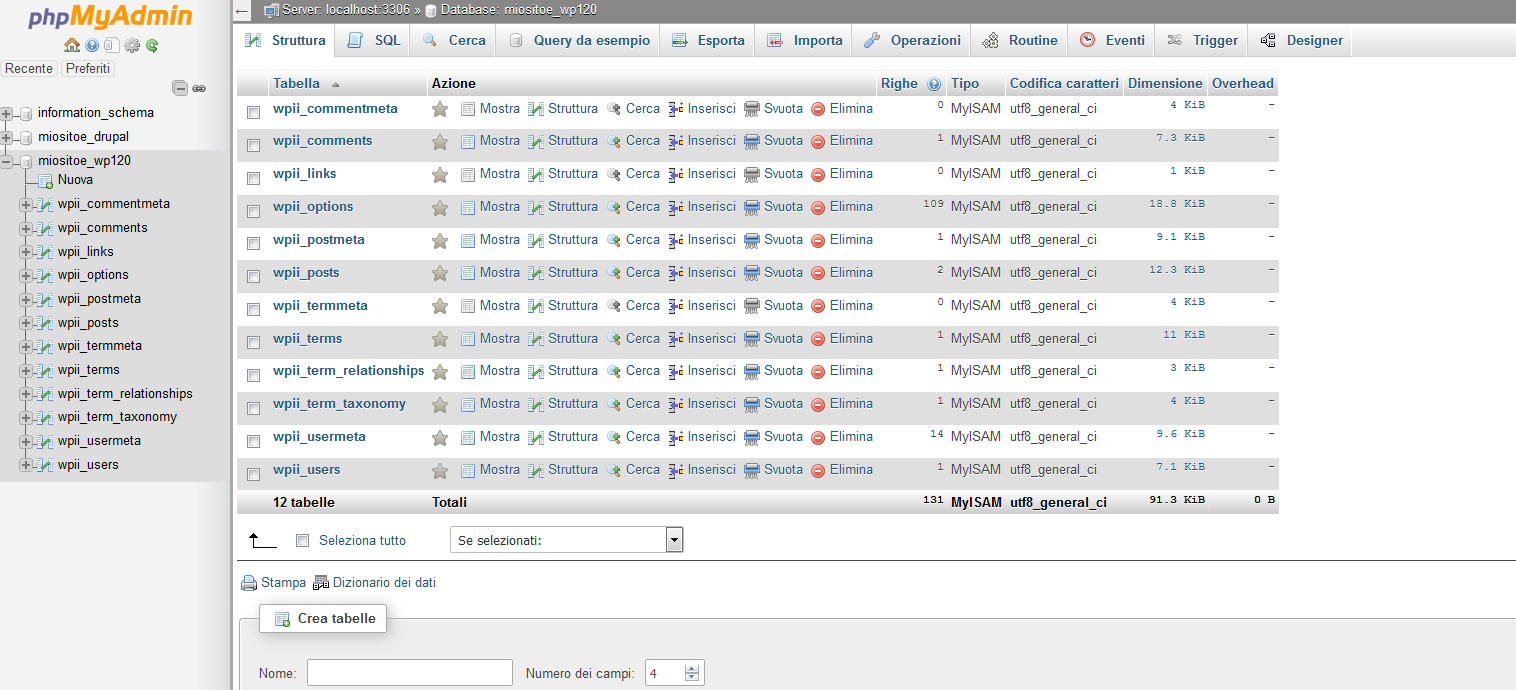Open the wpii_term_relationships table link
Screen dimensions: 1516x690
349,371
